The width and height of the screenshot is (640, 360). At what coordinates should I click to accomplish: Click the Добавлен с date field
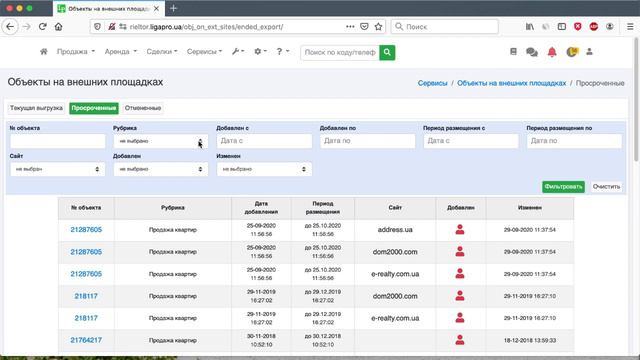264,141
